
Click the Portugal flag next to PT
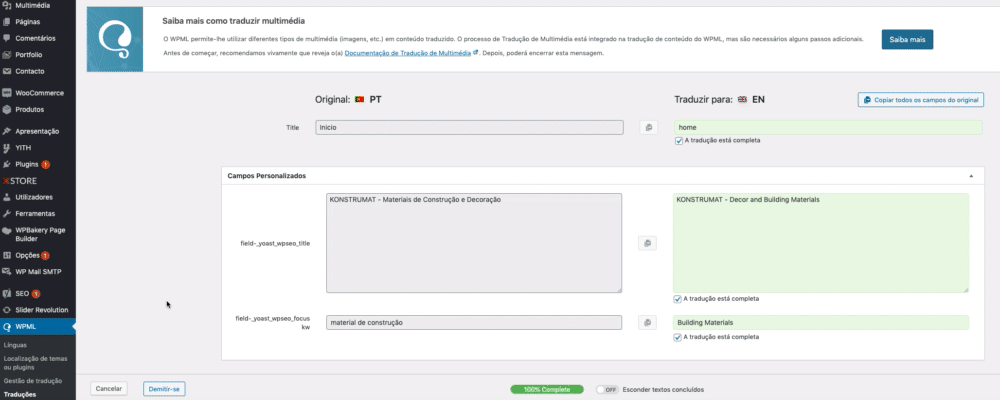[x=360, y=100]
